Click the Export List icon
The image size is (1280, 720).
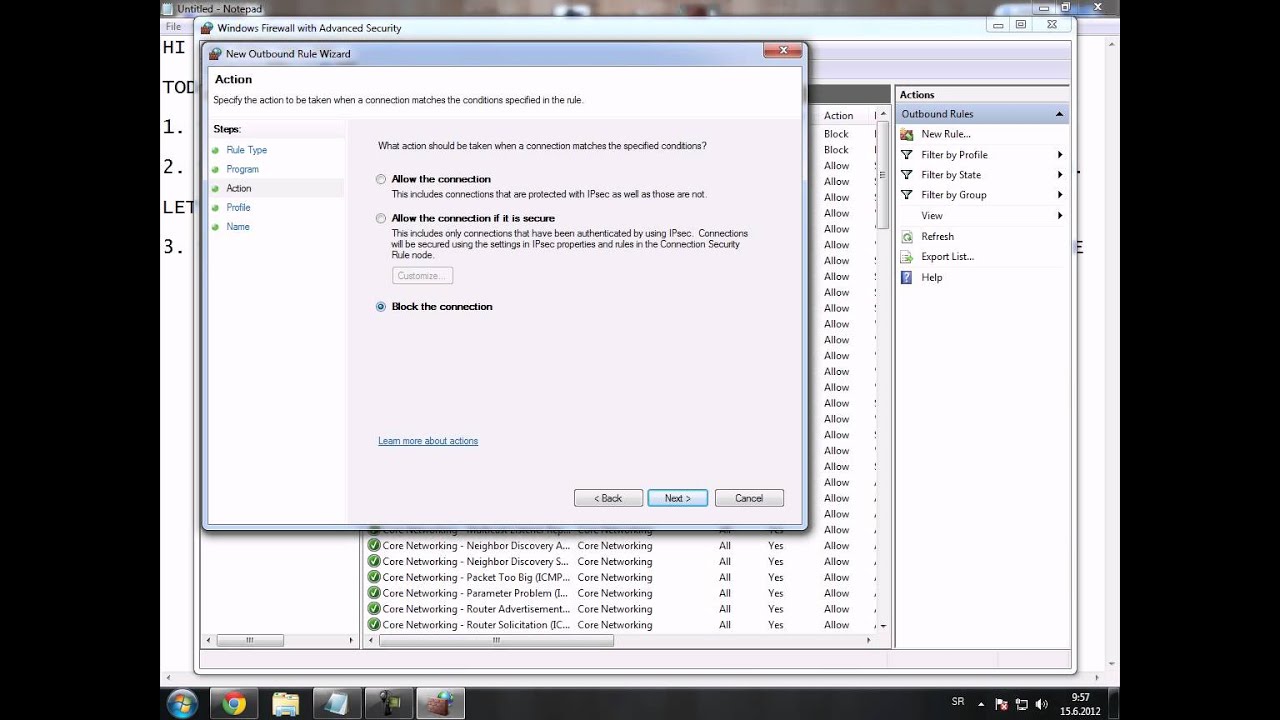(x=907, y=257)
